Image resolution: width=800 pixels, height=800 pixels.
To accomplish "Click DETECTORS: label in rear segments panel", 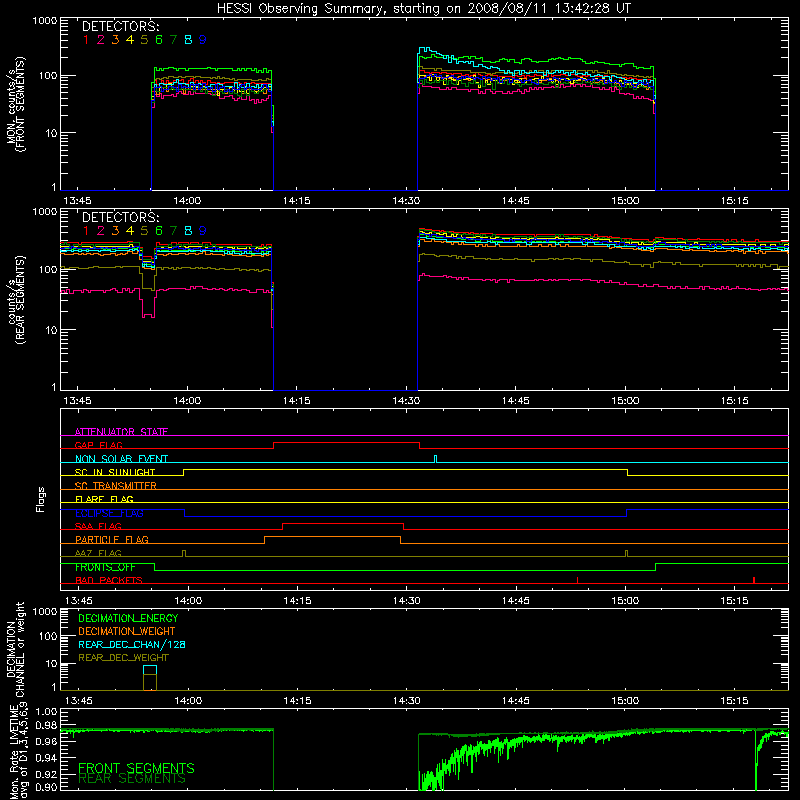I will pos(120,217).
